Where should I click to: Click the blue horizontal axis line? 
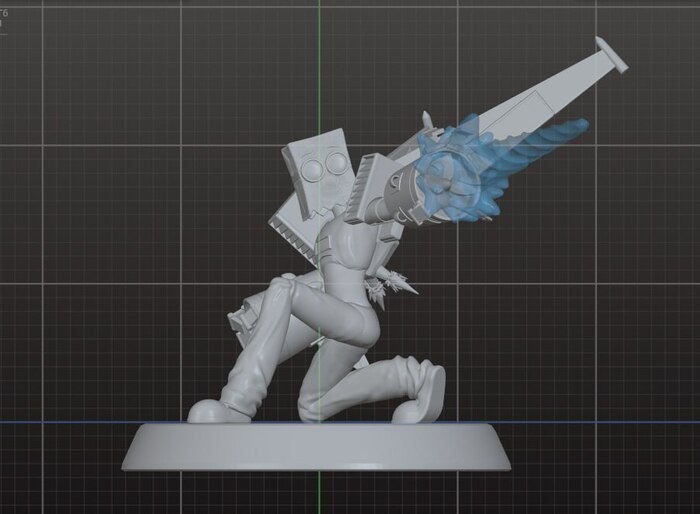click(60, 422)
